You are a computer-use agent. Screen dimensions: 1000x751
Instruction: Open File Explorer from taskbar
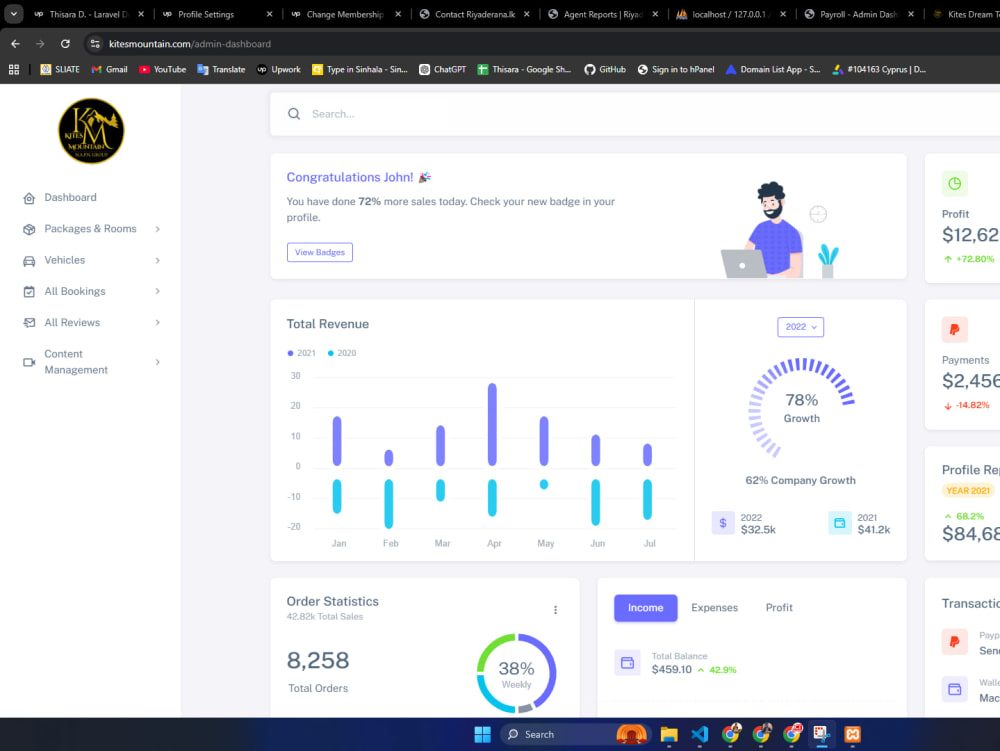pos(668,734)
